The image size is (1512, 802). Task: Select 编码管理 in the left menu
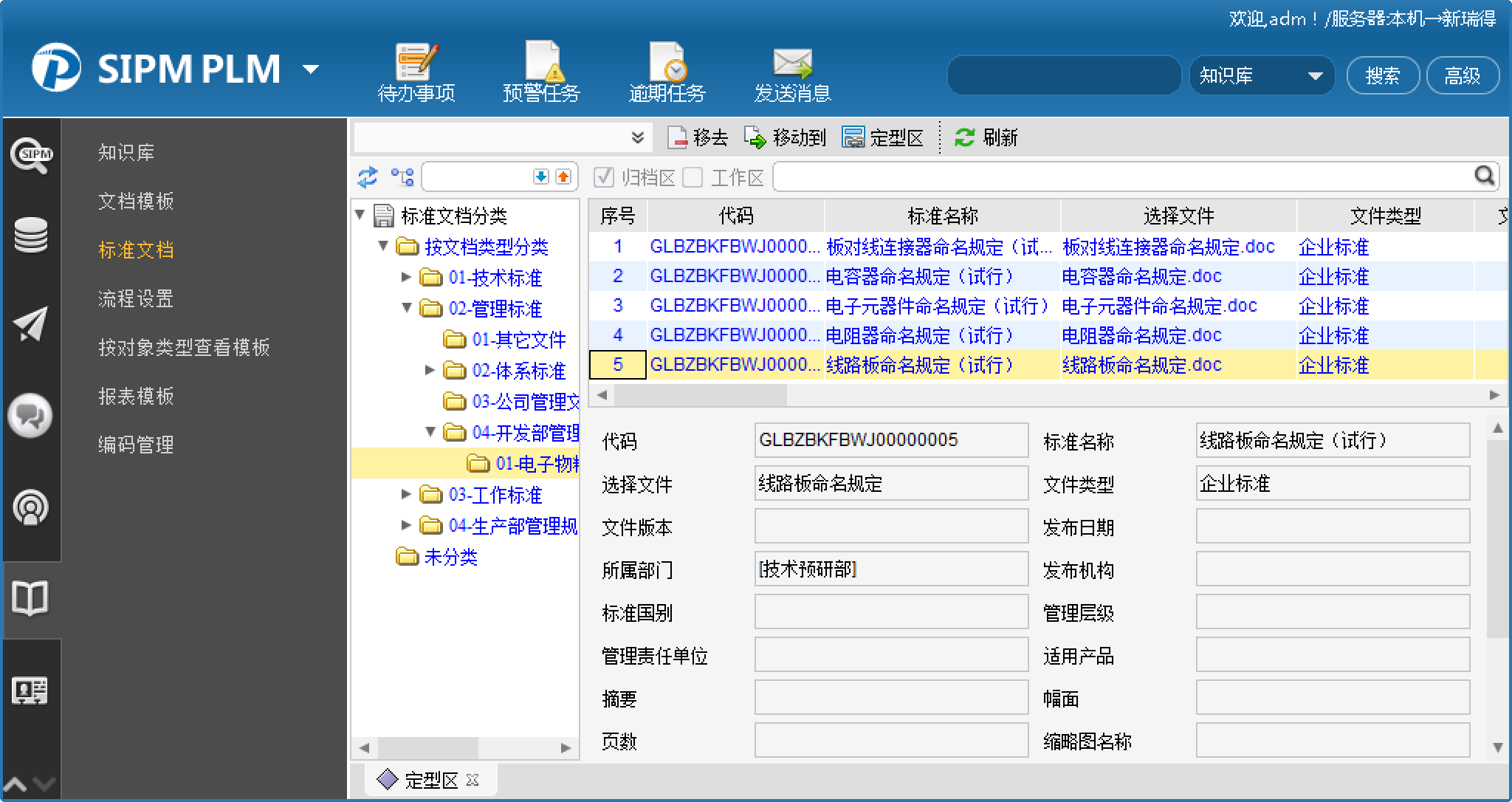click(136, 445)
